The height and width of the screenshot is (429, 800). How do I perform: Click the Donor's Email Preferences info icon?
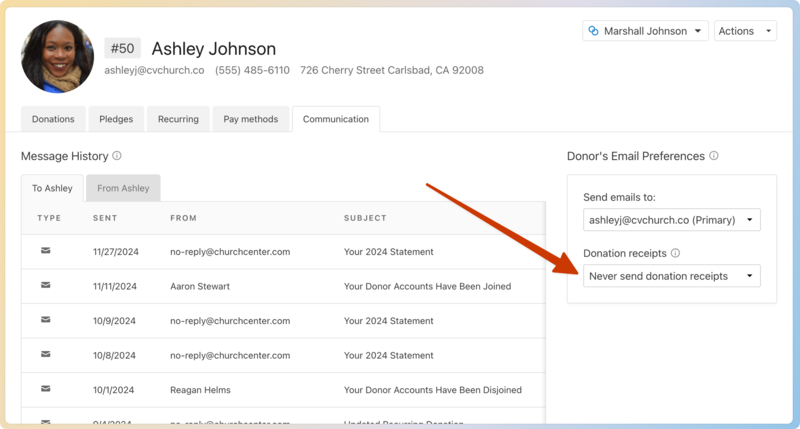click(x=713, y=156)
